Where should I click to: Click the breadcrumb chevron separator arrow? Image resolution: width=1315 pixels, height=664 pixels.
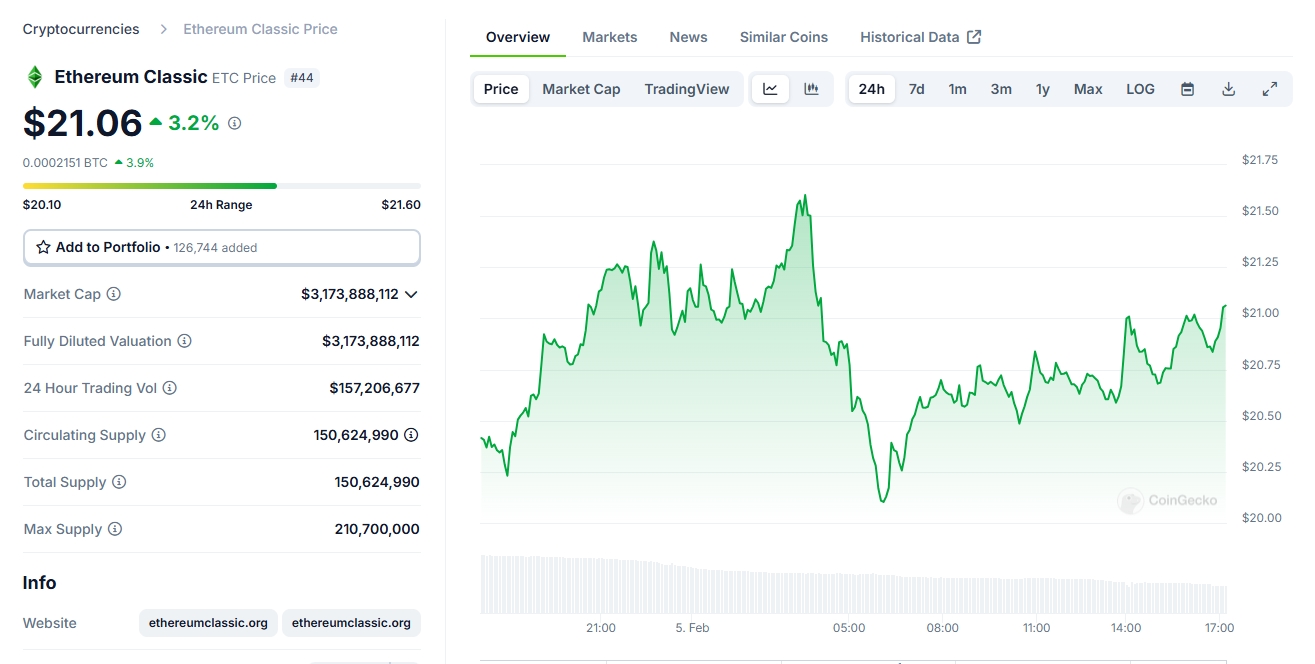[164, 29]
